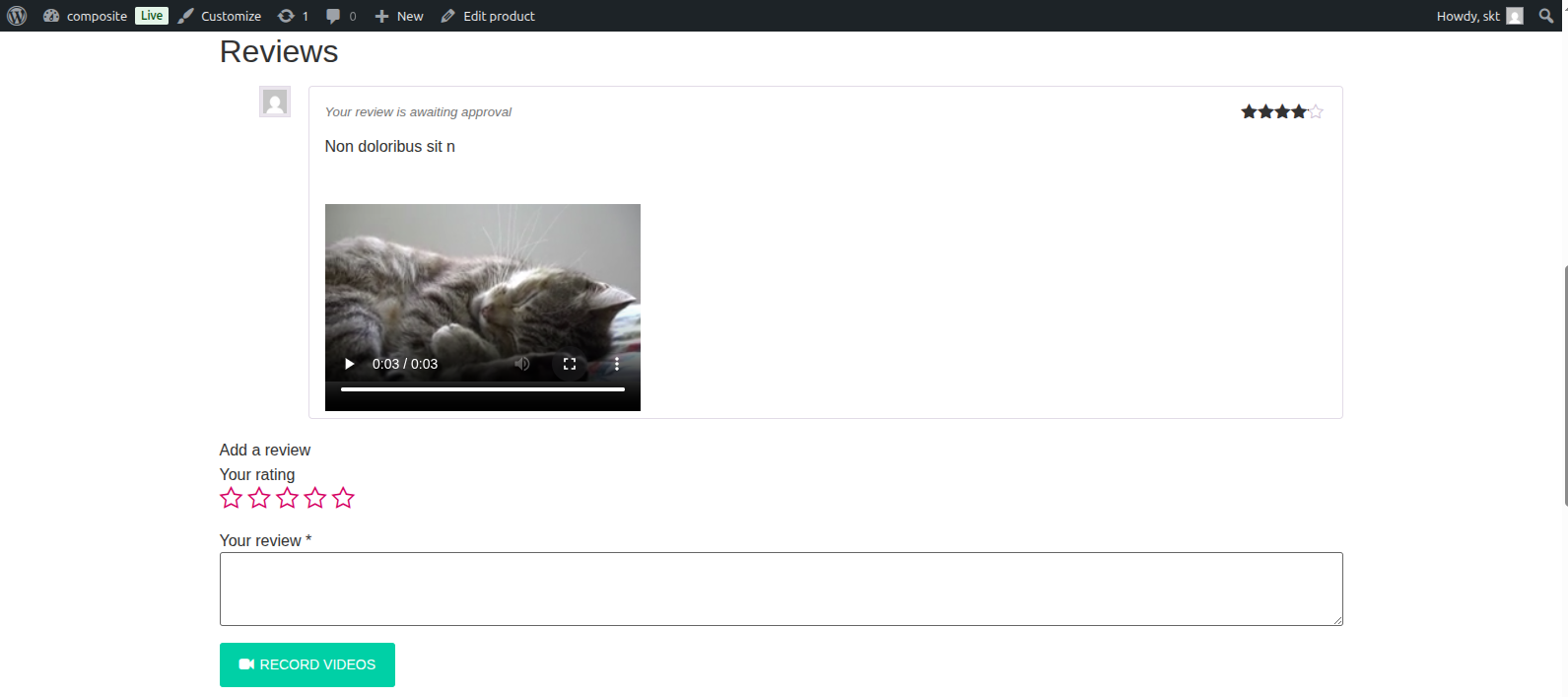The image size is (1568, 697).
Task: Seek using the video progress bar
Action: click(x=483, y=389)
